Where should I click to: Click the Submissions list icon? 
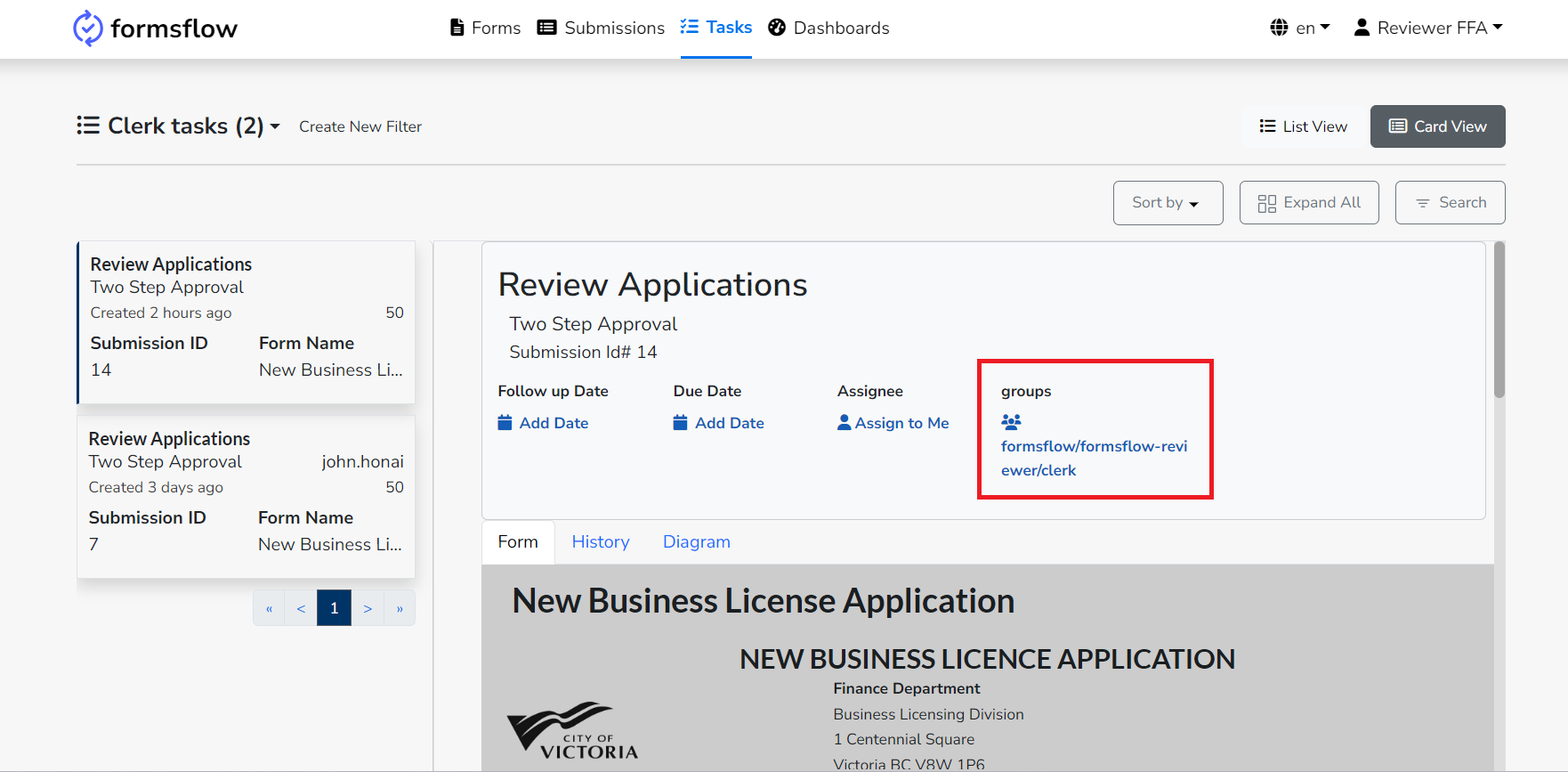(x=546, y=28)
